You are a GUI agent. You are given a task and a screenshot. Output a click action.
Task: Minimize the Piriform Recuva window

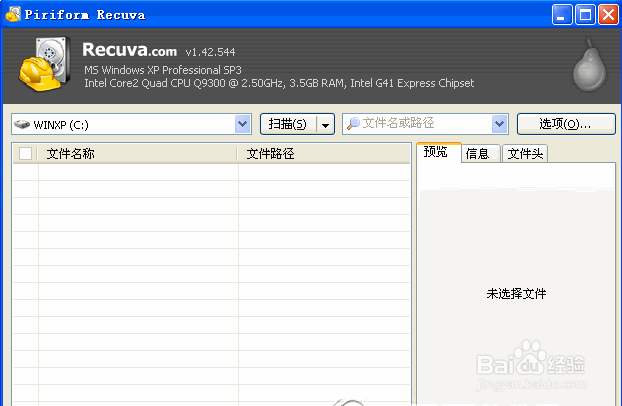tap(562, 15)
